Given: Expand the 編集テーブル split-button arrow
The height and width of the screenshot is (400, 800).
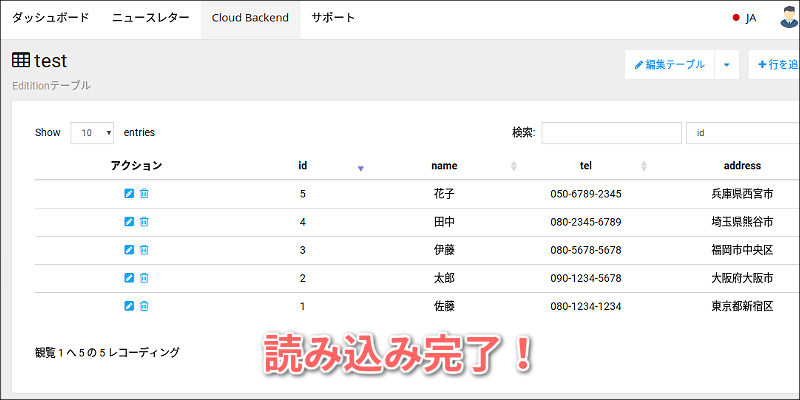Looking at the screenshot, I should click(x=727, y=65).
